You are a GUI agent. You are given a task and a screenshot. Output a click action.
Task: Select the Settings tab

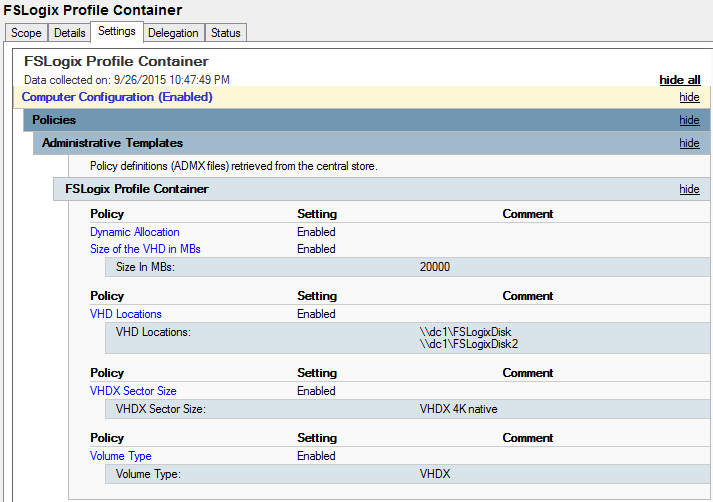pyautogui.click(x=117, y=31)
